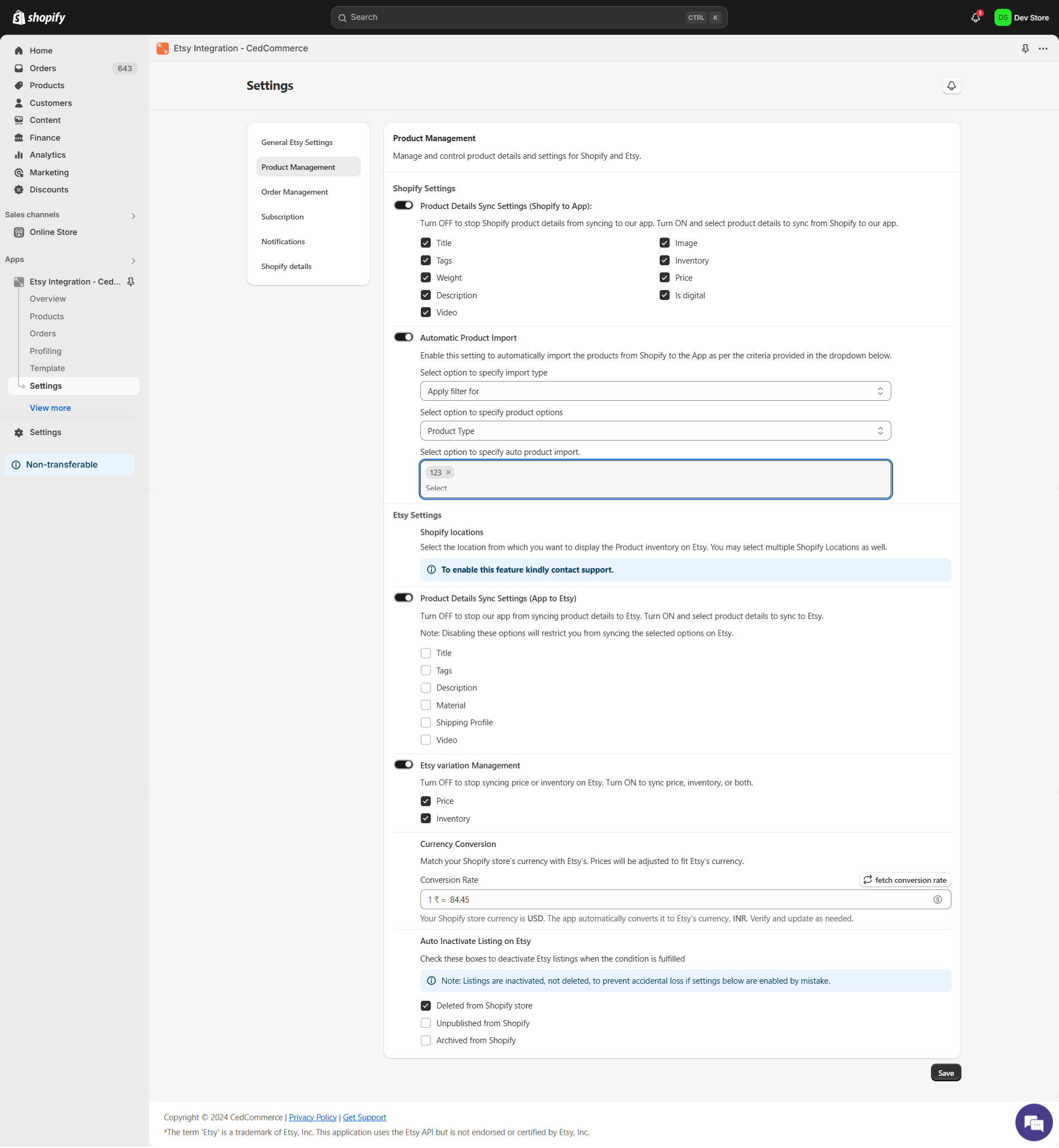Expand the Apps section chevron
This screenshot has width=1059, height=1148.
coord(133,261)
